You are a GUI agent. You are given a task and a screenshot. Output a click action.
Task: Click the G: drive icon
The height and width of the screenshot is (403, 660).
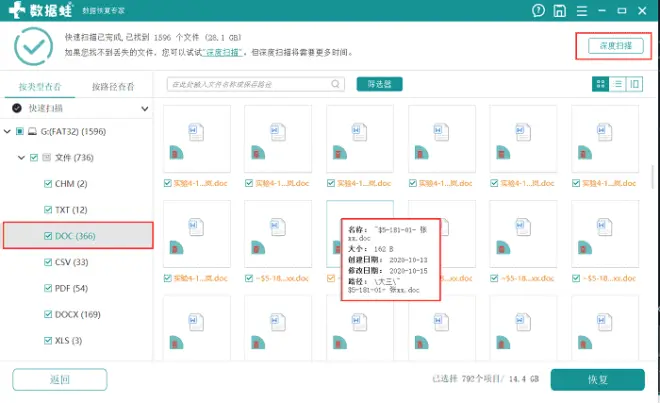(x=32, y=131)
